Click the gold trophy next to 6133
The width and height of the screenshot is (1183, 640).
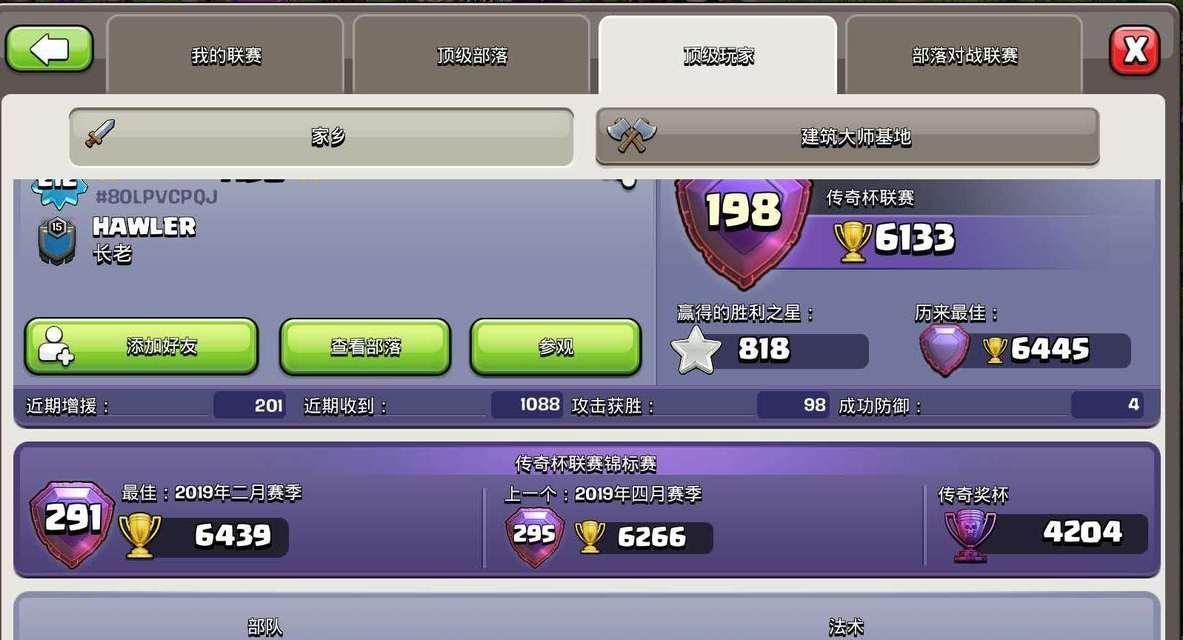coord(853,242)
